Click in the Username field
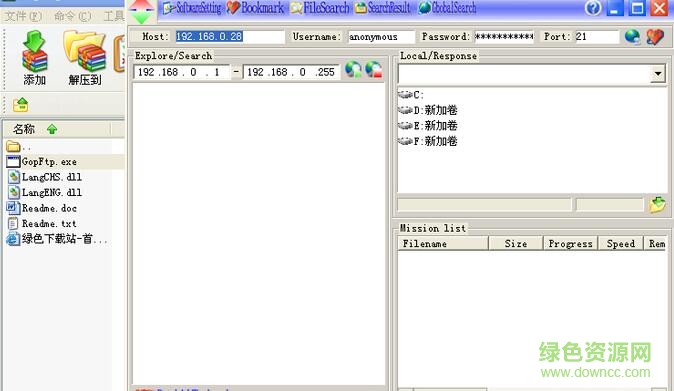 tap(381, 37)
